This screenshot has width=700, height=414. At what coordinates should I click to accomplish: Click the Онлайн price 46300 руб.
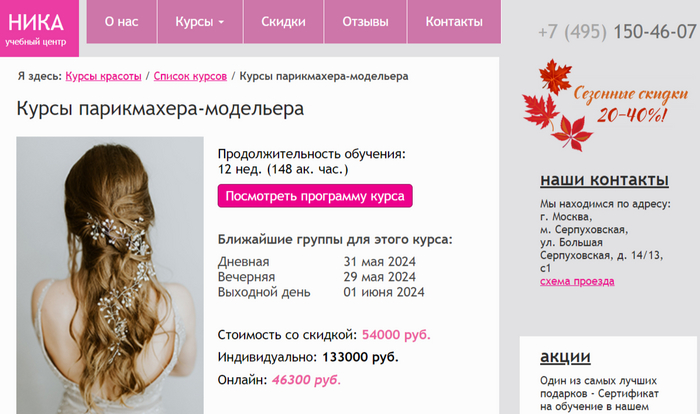pyautogui.click(x=306, y=380)
